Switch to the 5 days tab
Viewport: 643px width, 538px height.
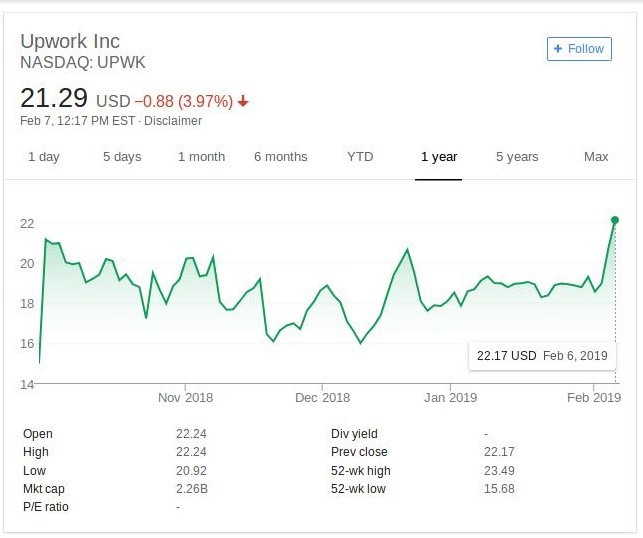click(122, 157)
